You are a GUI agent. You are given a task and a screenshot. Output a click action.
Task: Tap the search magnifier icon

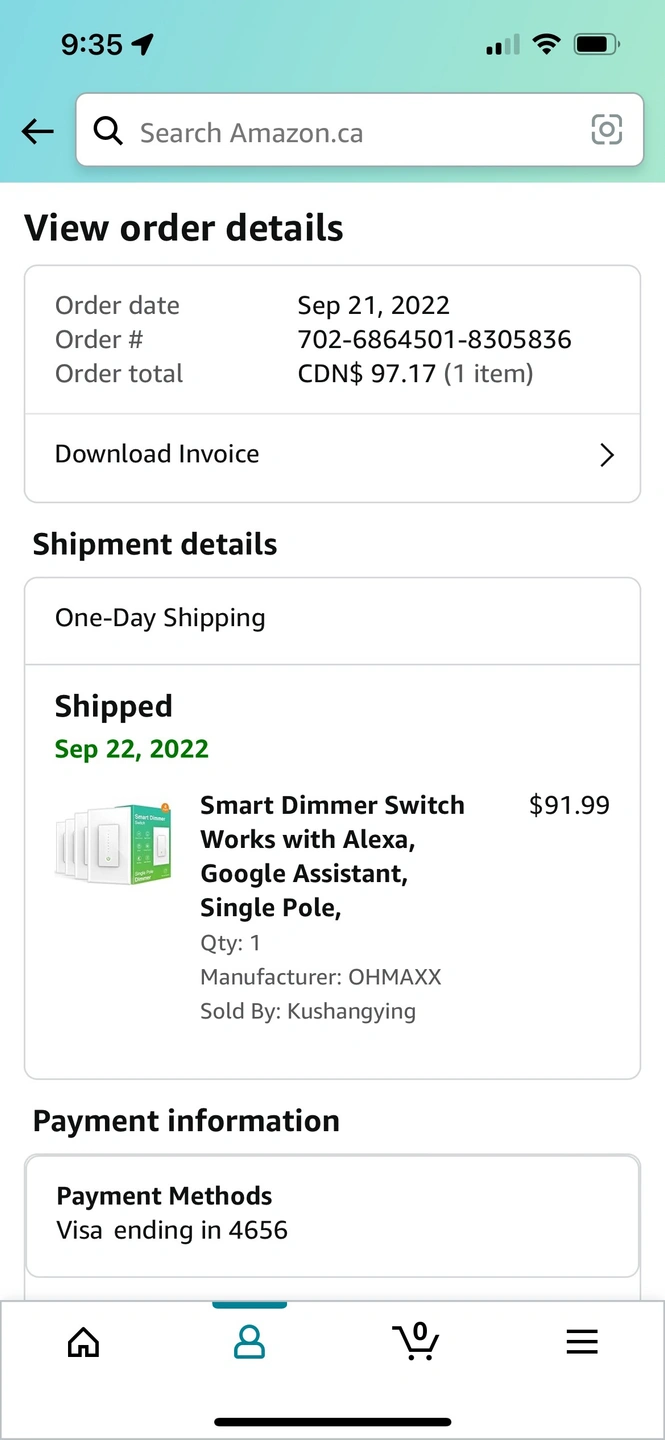[x=107, y=131]
